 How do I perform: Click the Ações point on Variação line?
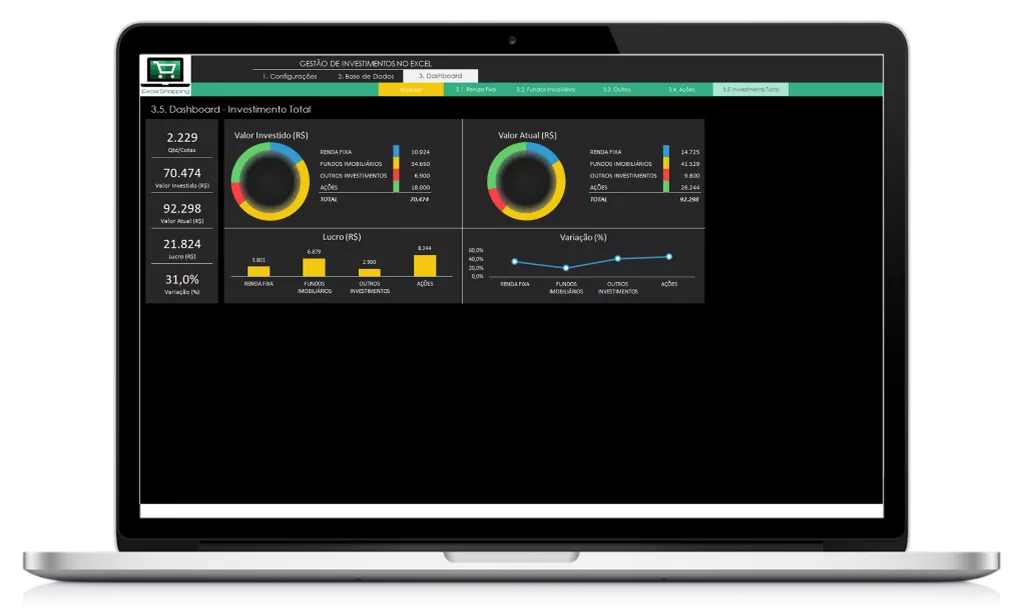[x=669, y=257]
